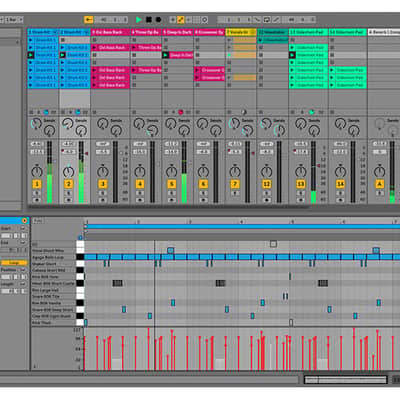Solo track 1 with its S button
This screenshot has height=400, width=400.
[x=37, y=193]
